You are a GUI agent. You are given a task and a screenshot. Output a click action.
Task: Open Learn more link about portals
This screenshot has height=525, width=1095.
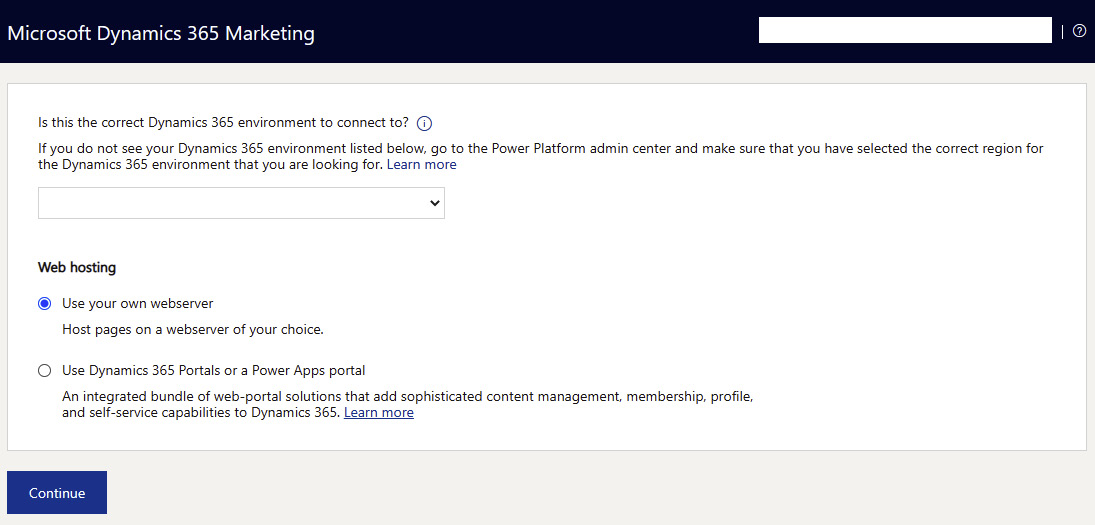(x=379, y=413)
